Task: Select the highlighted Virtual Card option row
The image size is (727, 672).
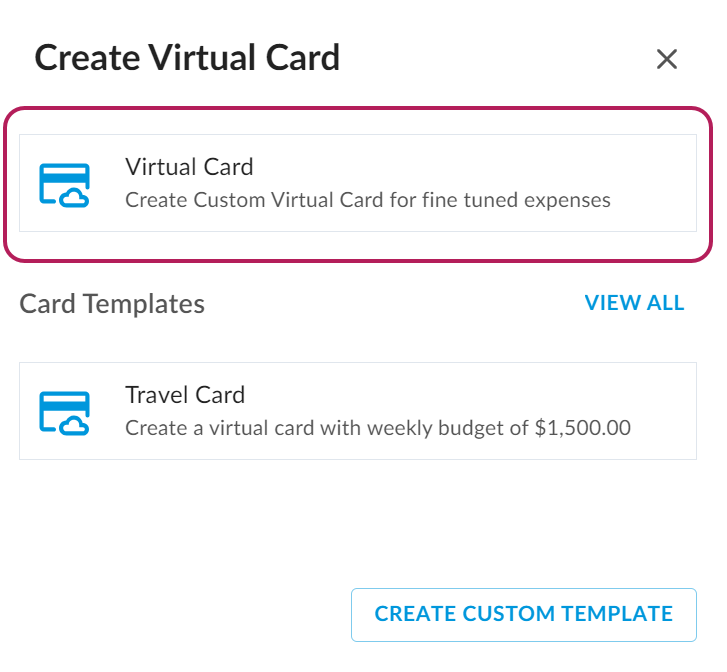Action: point(357,183)
